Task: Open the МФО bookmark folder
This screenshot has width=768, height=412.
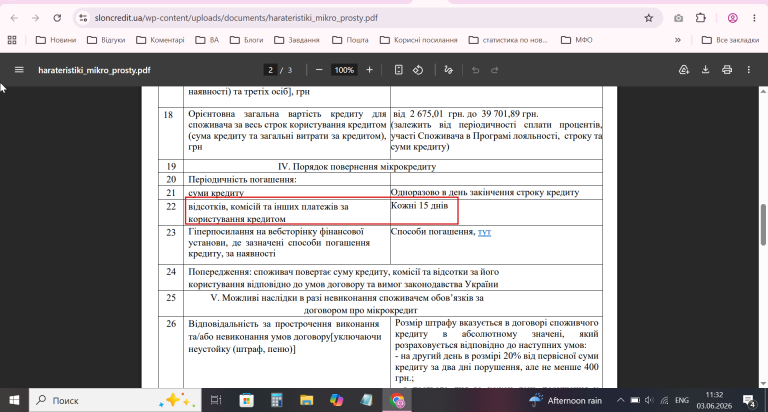Action: point(577,40)
